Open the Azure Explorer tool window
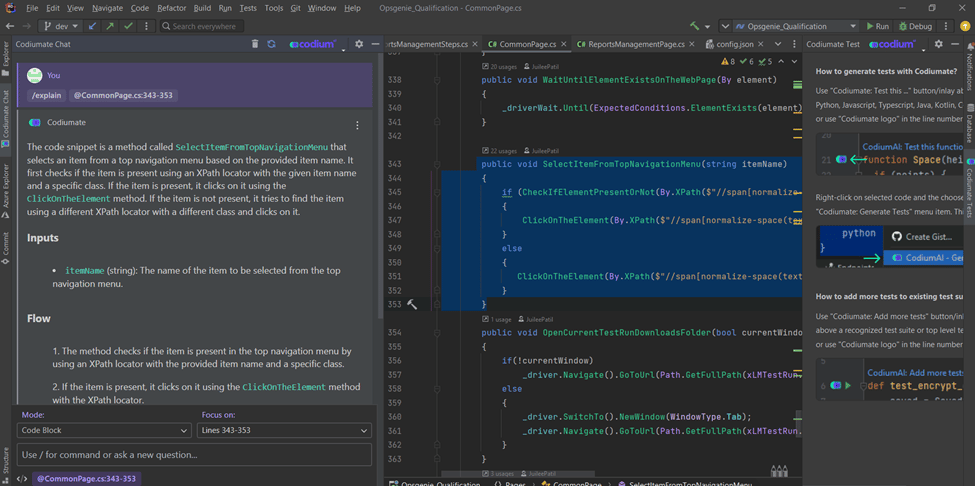Viewport: 975px width, 486px height. tap(6, 191)
